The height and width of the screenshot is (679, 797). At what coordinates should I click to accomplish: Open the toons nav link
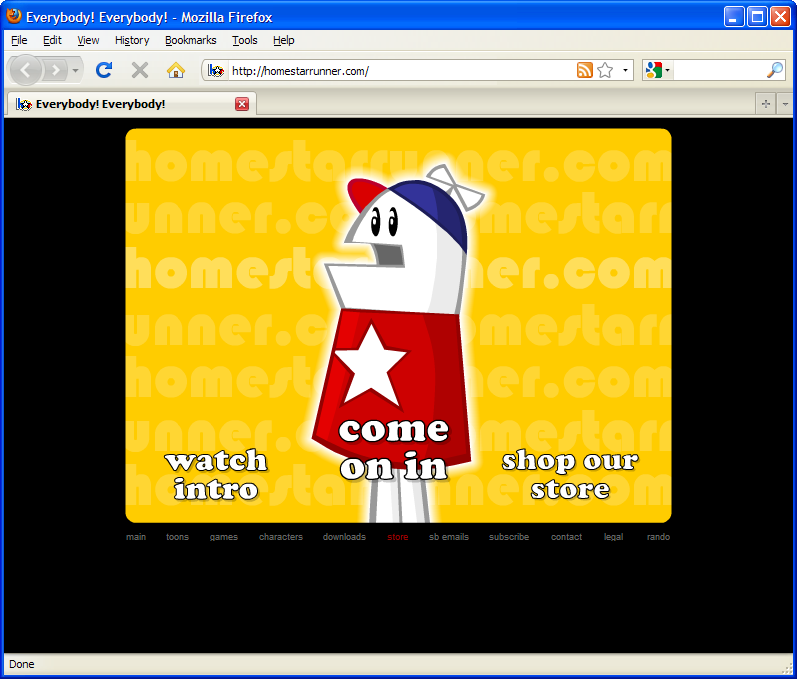click(x=177, y=537)
